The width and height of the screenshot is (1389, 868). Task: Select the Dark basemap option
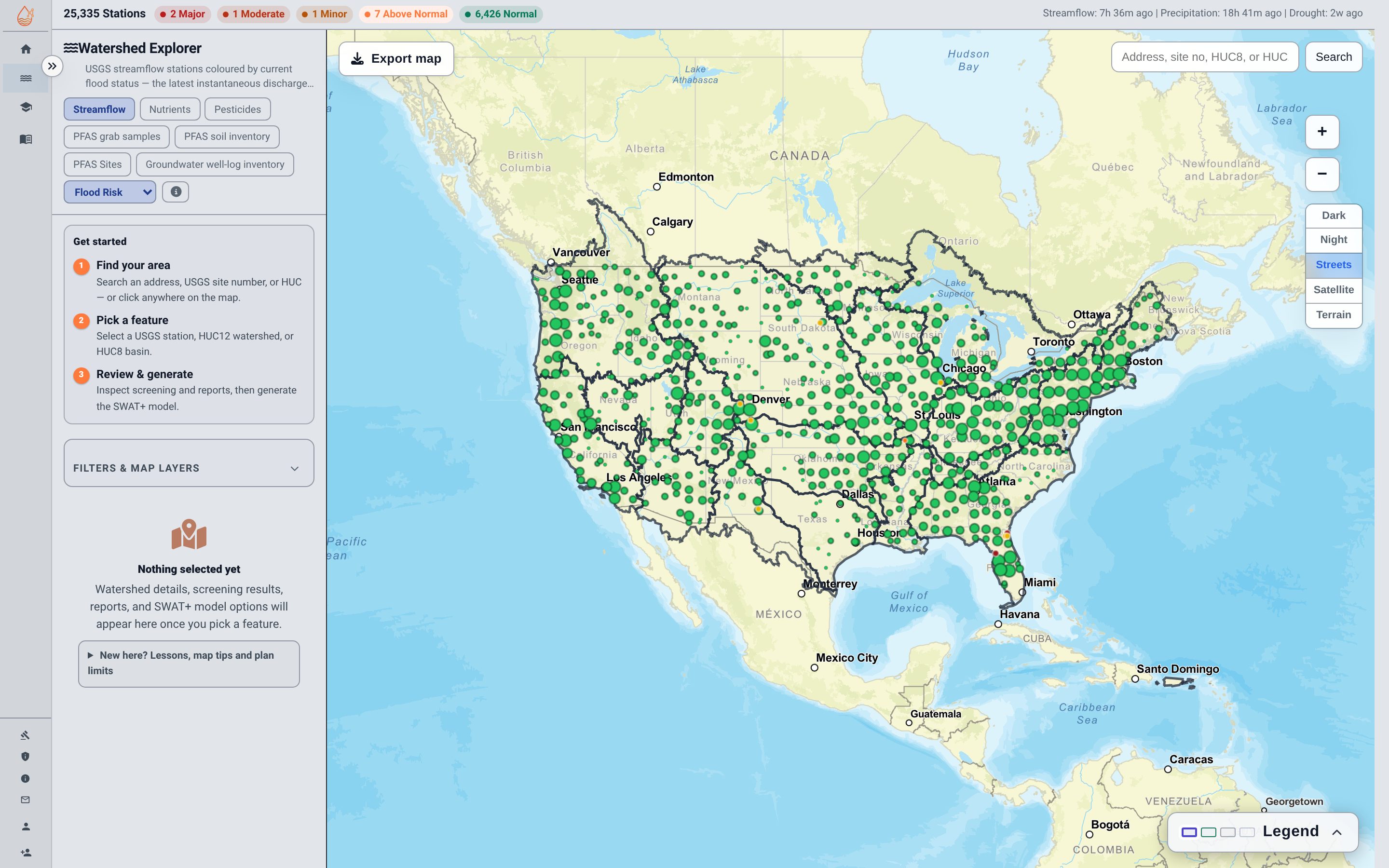click(1334, 215)
